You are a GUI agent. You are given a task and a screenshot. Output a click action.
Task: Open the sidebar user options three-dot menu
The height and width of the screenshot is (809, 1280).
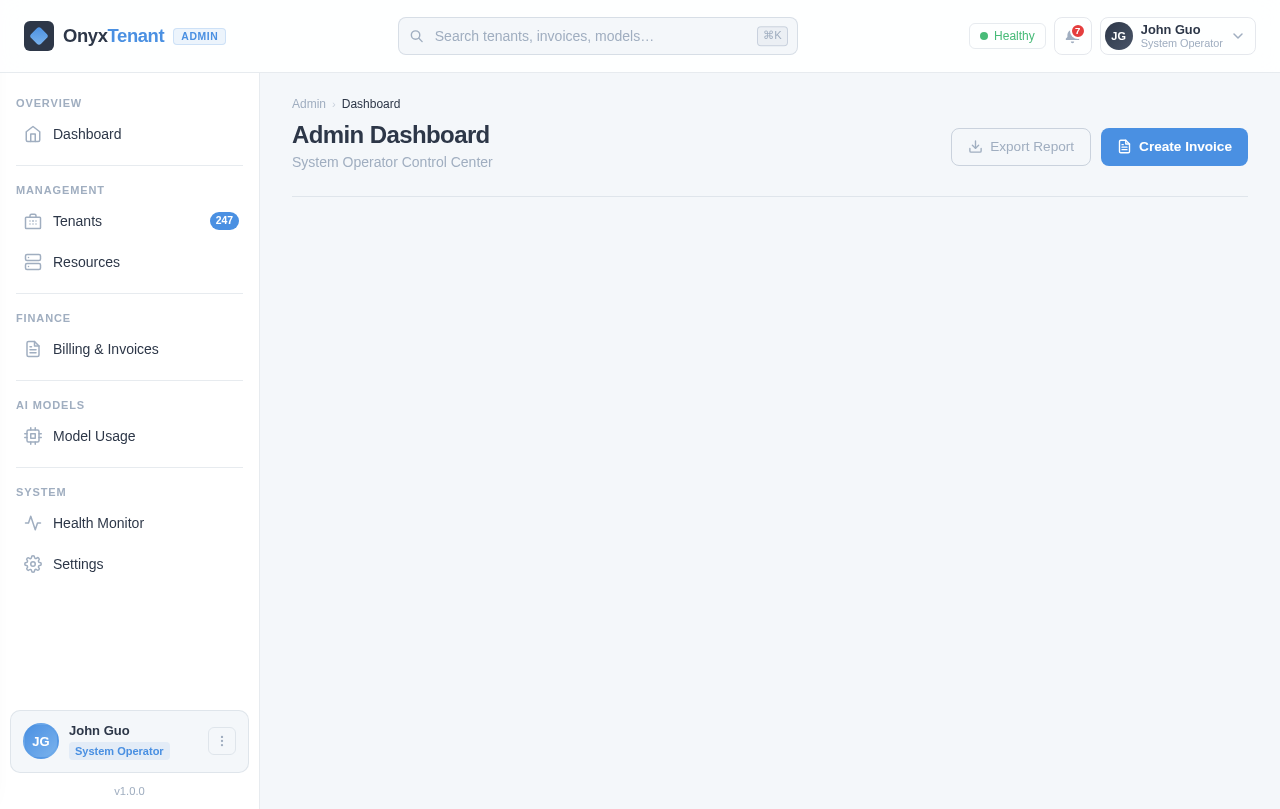222,741
